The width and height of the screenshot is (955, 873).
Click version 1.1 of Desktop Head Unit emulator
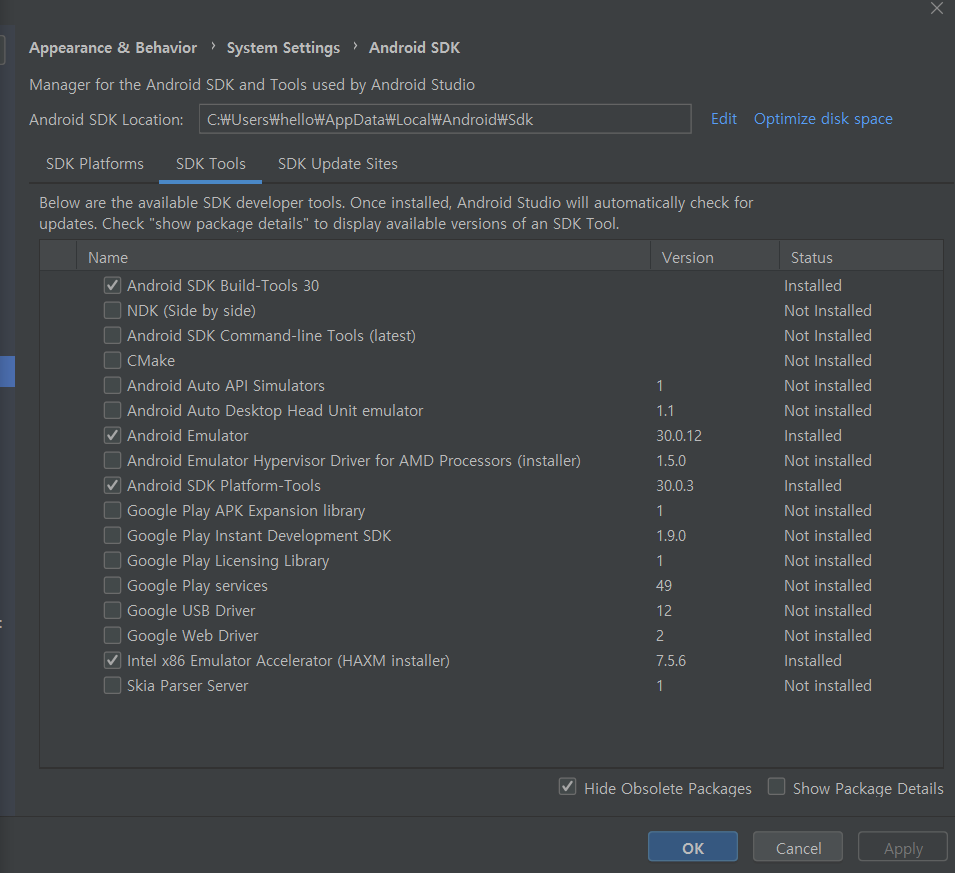point(665,411)
